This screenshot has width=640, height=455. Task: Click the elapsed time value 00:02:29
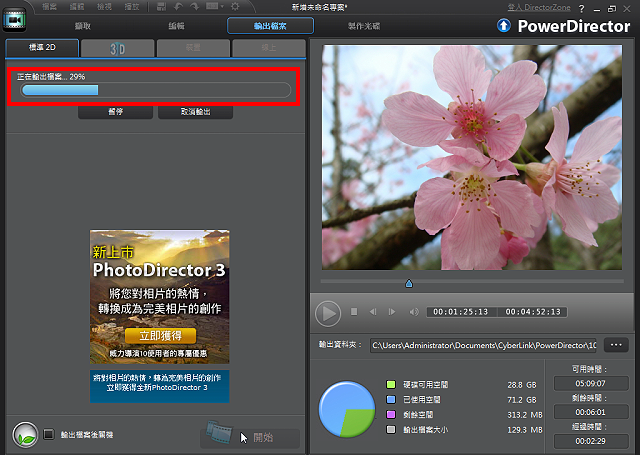click(x=591, y=441)
